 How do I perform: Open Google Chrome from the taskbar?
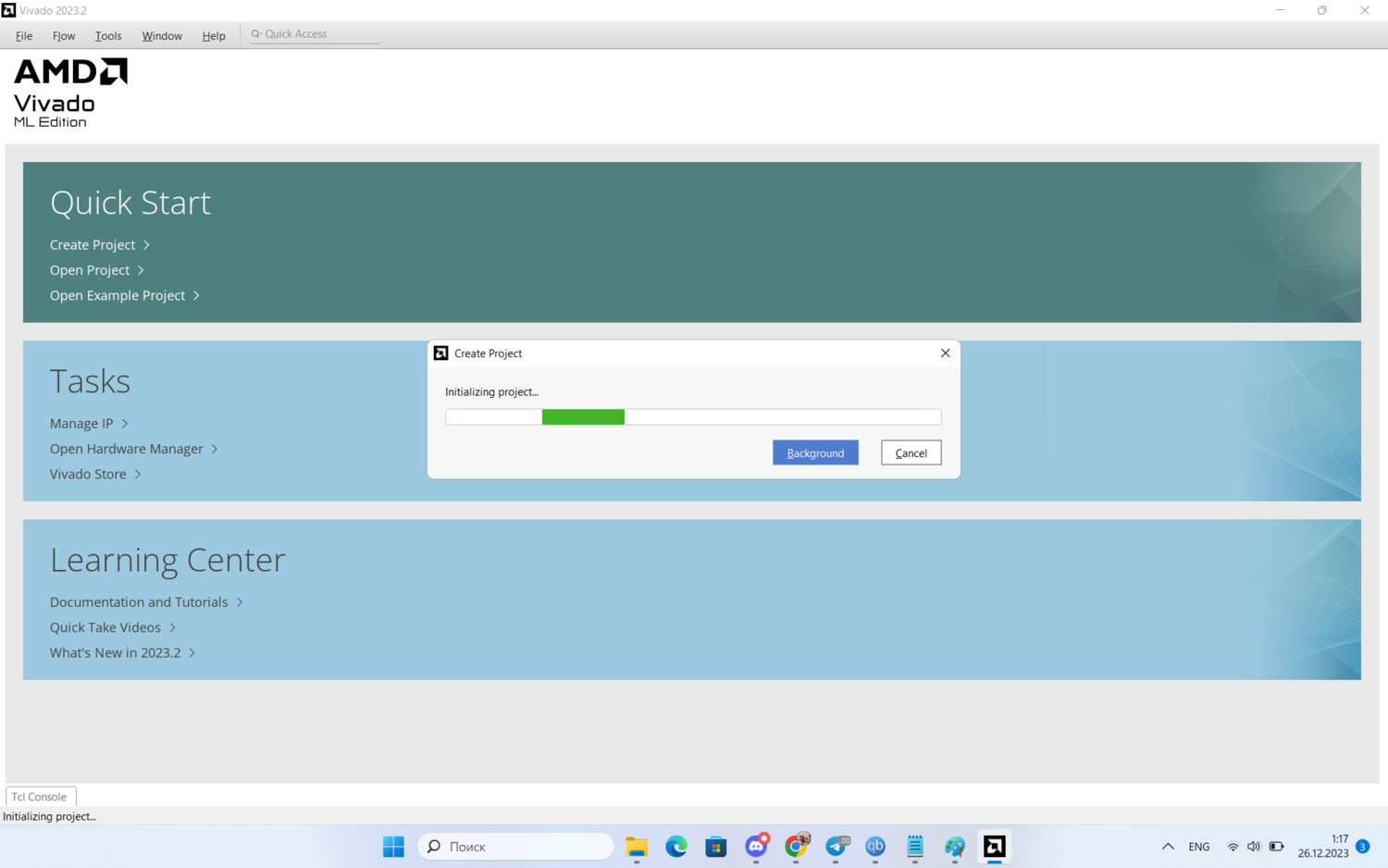[x=796, y=846]
